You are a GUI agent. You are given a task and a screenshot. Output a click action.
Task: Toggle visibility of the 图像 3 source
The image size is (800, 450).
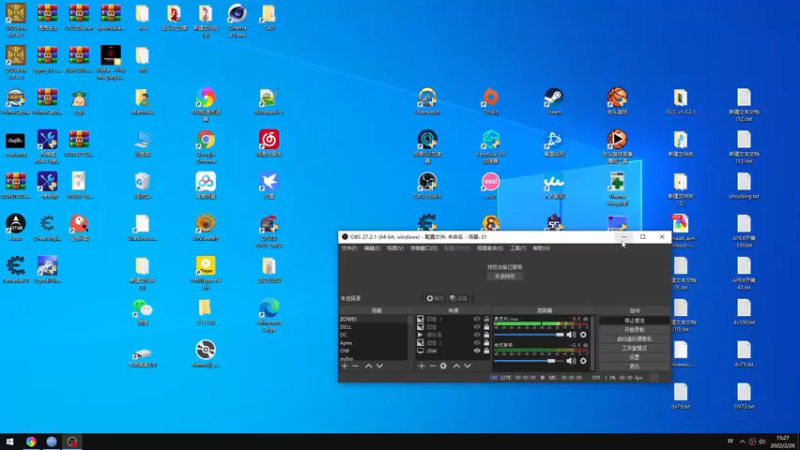(x=477, y=319)
